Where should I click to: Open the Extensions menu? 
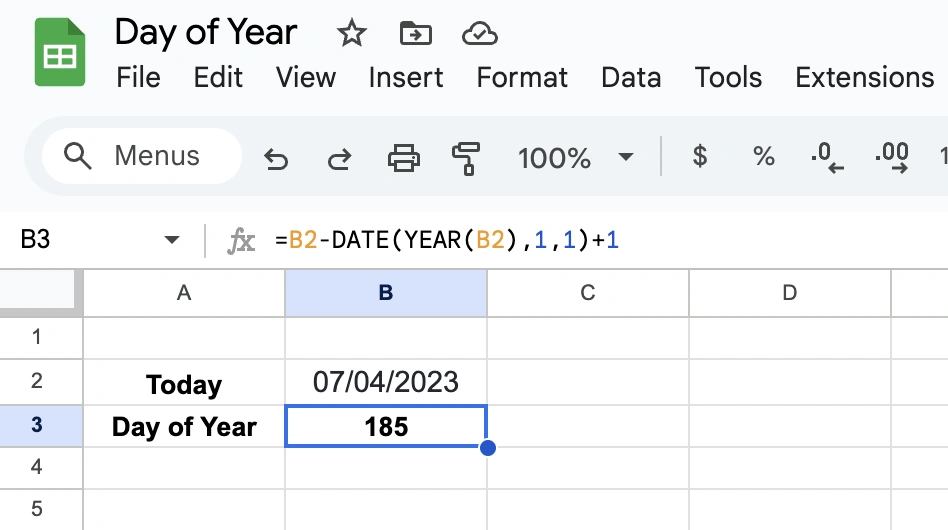pos(865,77)
